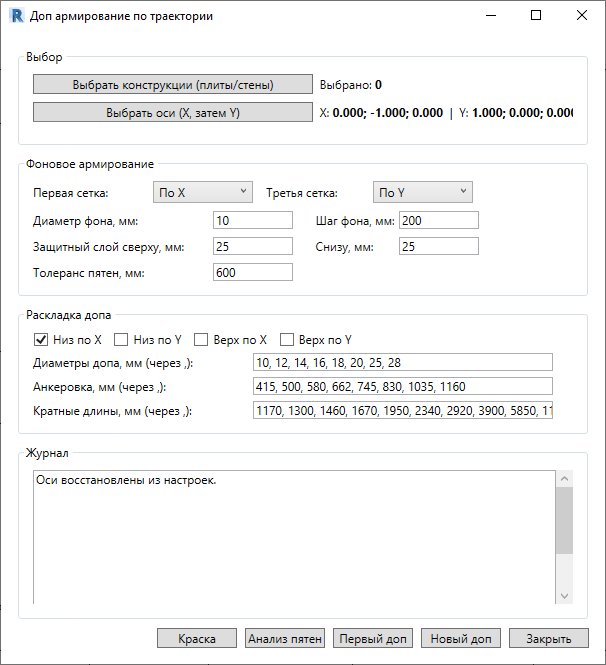The width and height of the screenshot is (606, 665).
Task: Focus the "Диаметр фона, мм" field
Action: (x=253, y=220)
